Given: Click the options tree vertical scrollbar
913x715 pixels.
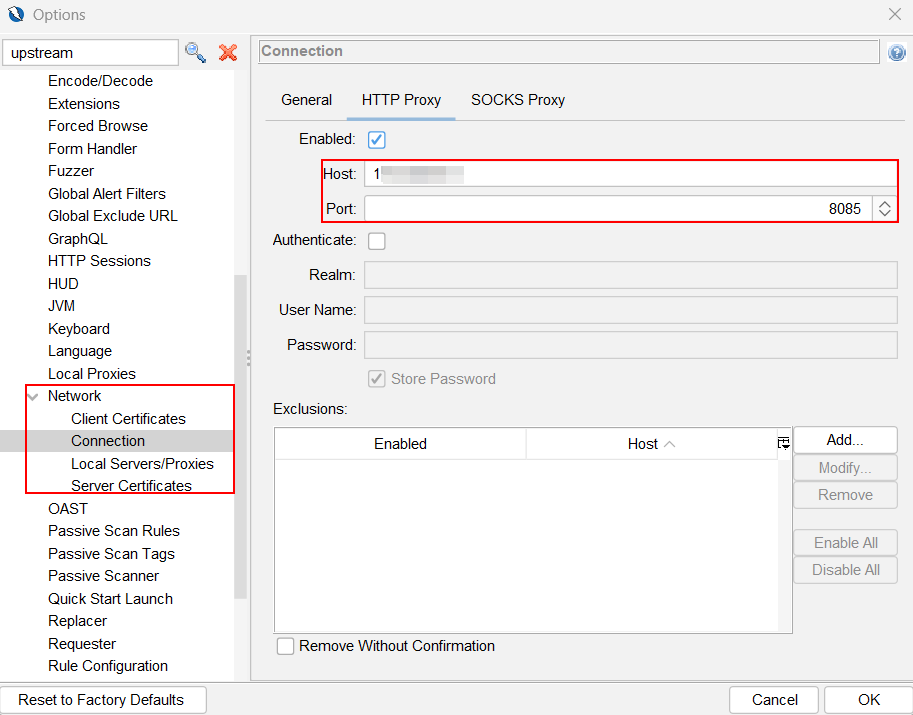Looking at the screenshot, I should click(240, 437).
